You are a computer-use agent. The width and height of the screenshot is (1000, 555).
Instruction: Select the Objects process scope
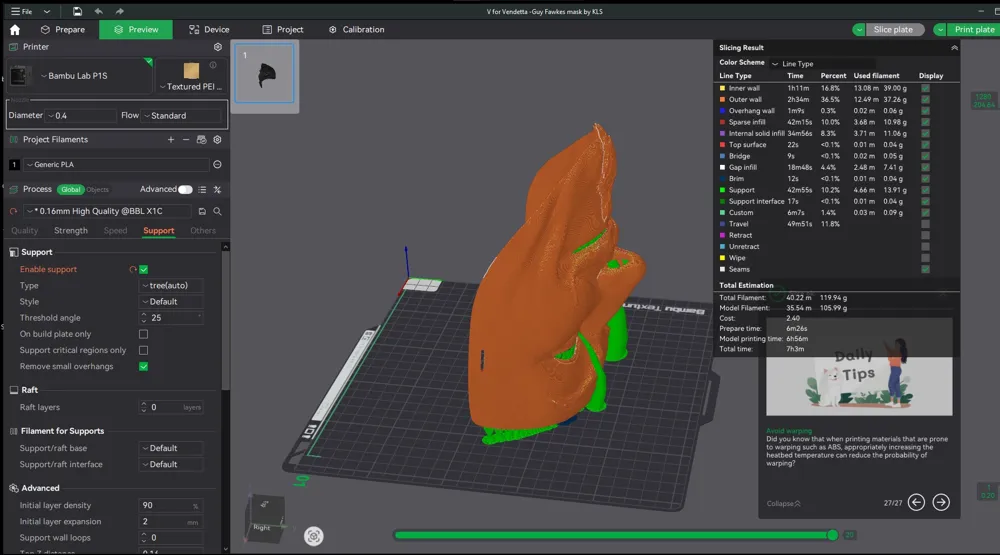click(98, 189)
